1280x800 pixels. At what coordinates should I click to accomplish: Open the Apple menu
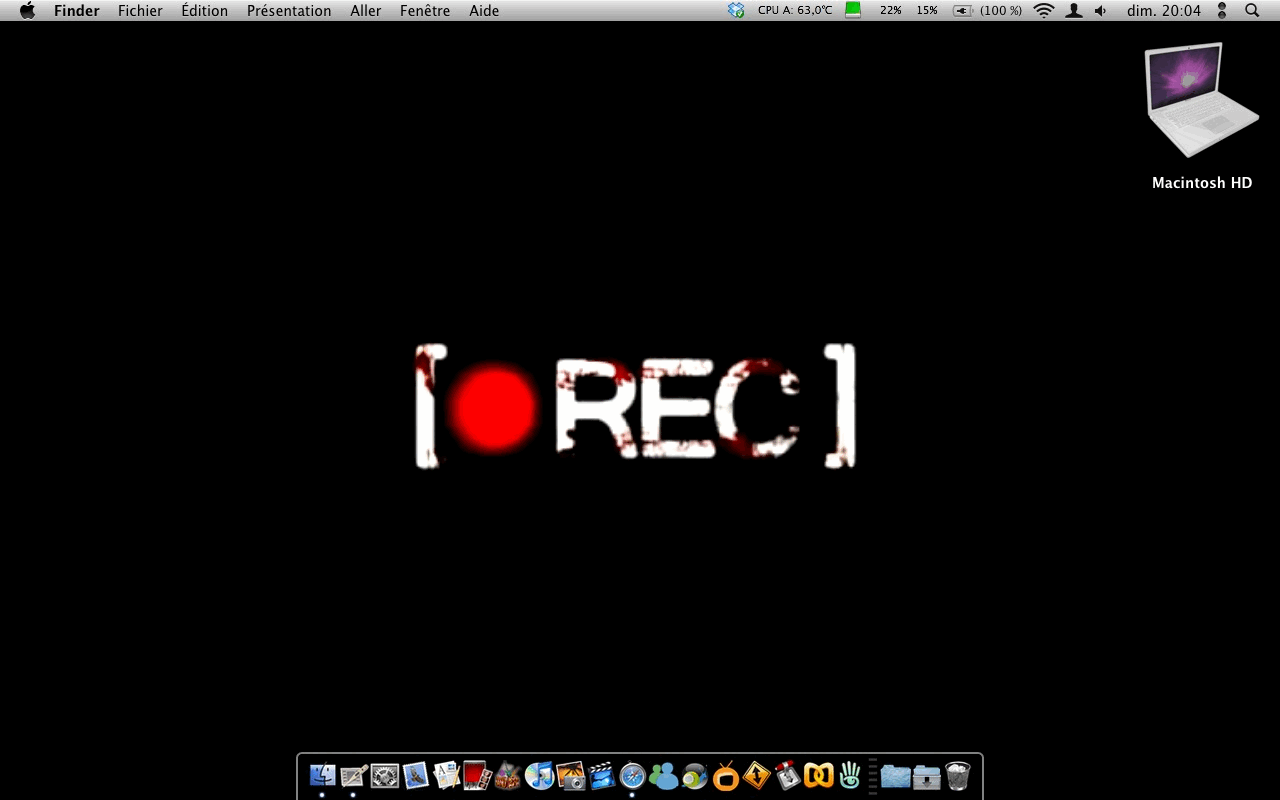coord(27,10)
